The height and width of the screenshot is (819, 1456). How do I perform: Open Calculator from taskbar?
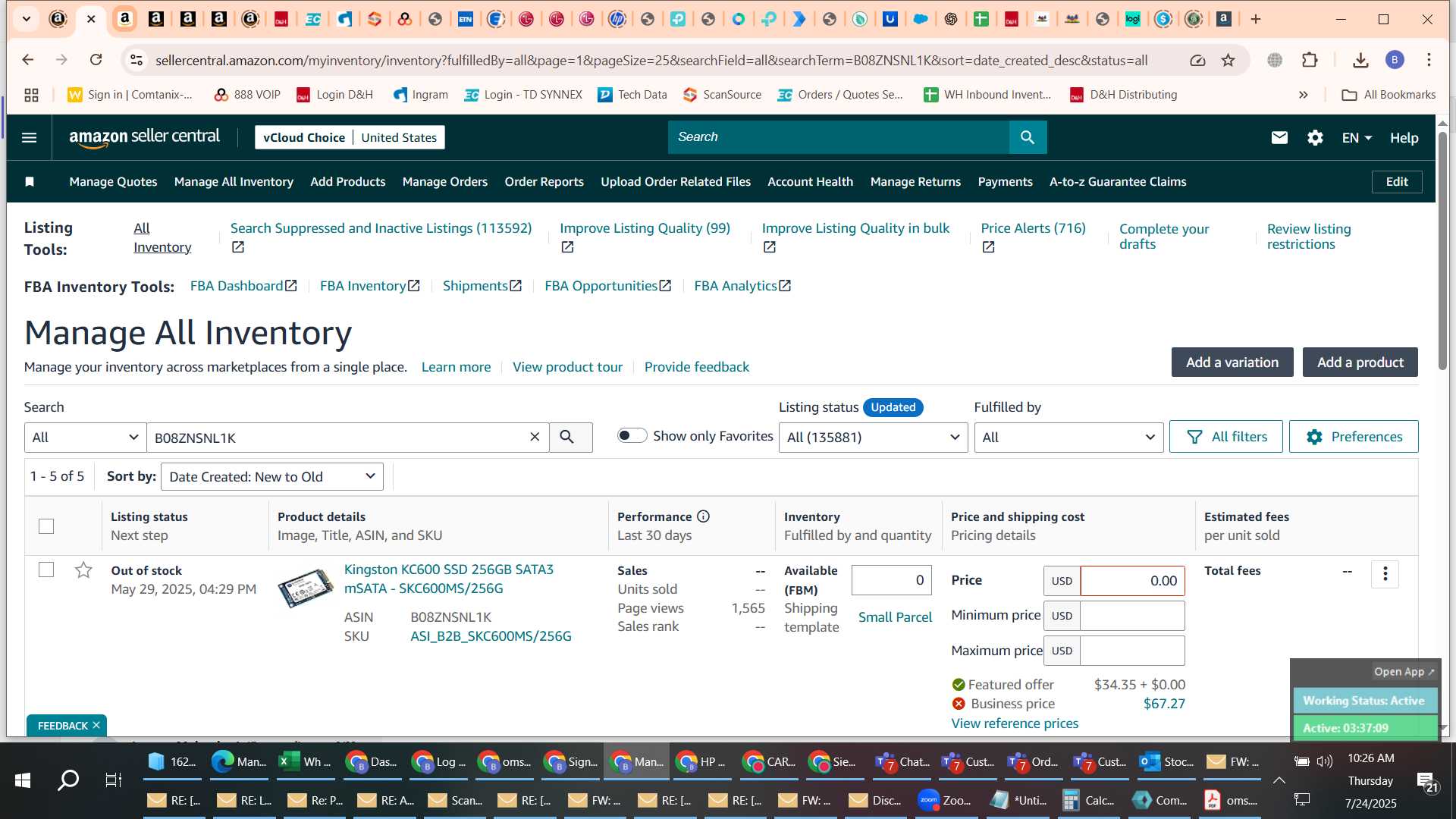[x=1089, y=800]
